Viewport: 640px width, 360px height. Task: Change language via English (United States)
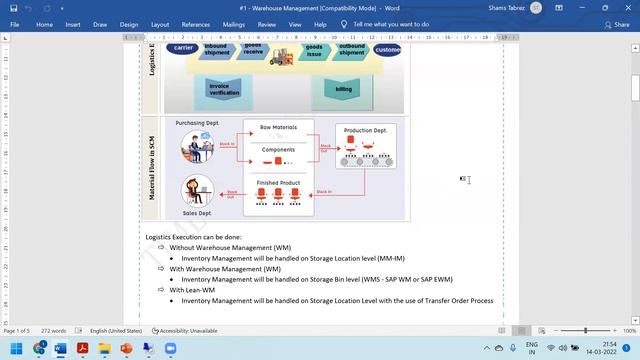116,331
